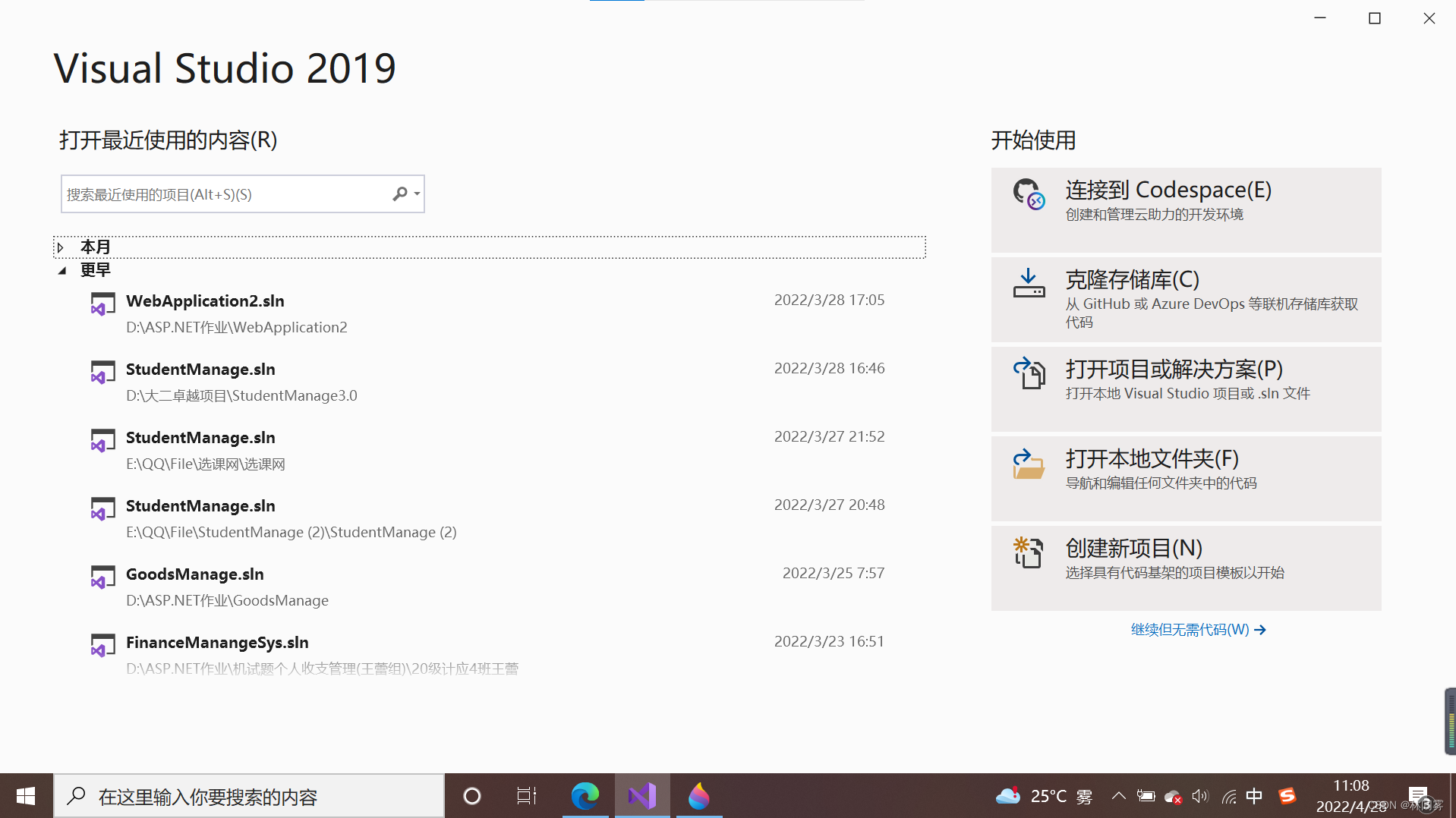Click the open local folder icon

[x=1029, y=463]
